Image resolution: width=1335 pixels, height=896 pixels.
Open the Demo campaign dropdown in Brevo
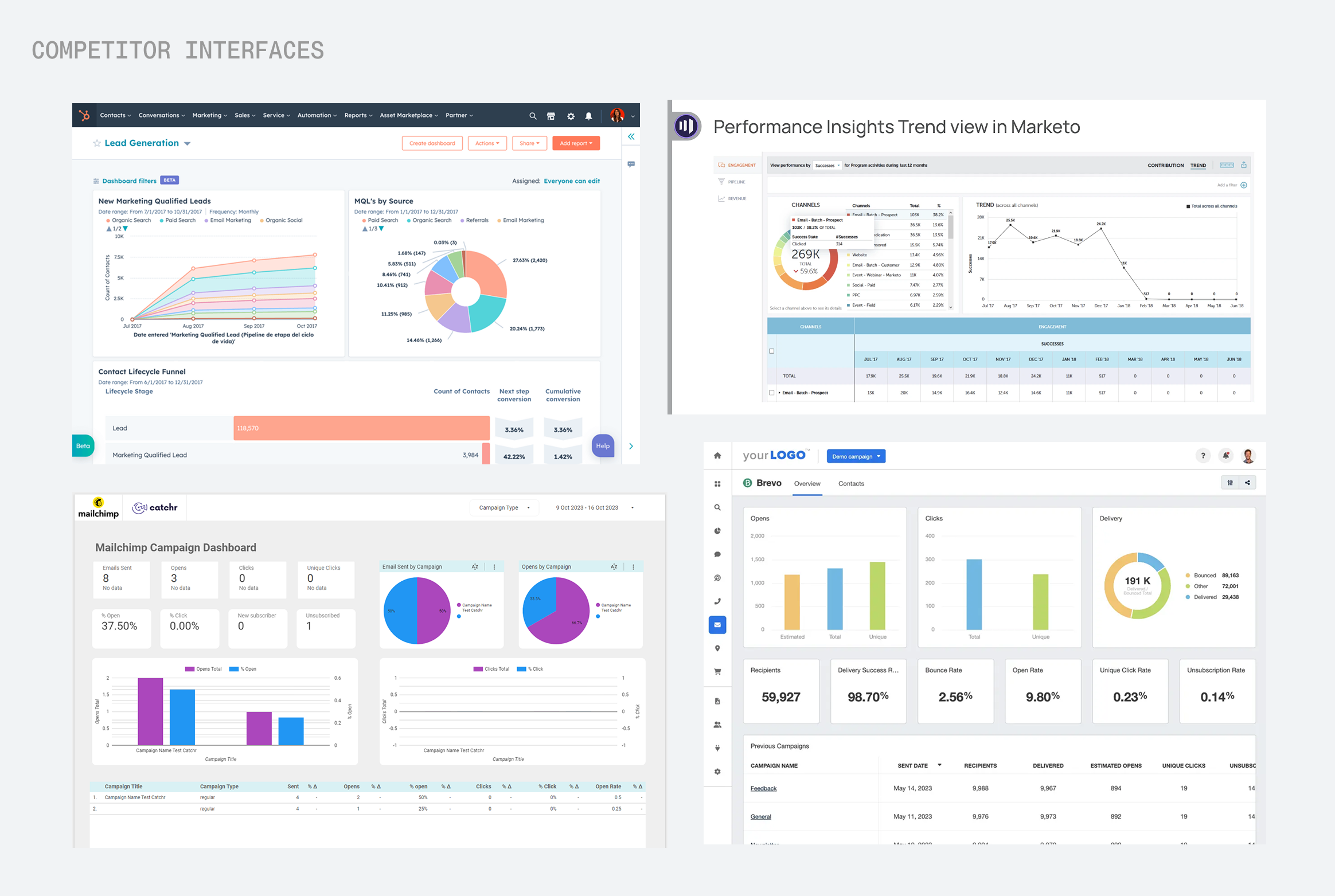856,456
